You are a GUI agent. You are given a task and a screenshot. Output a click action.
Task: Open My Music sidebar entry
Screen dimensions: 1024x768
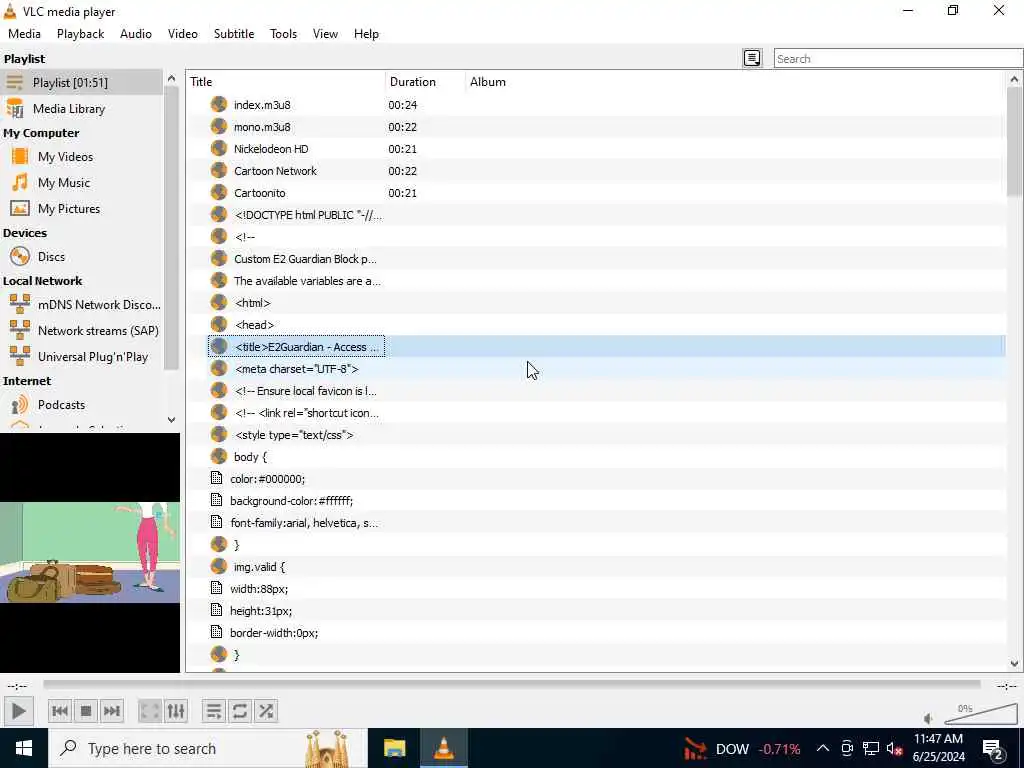click(81, 183)
